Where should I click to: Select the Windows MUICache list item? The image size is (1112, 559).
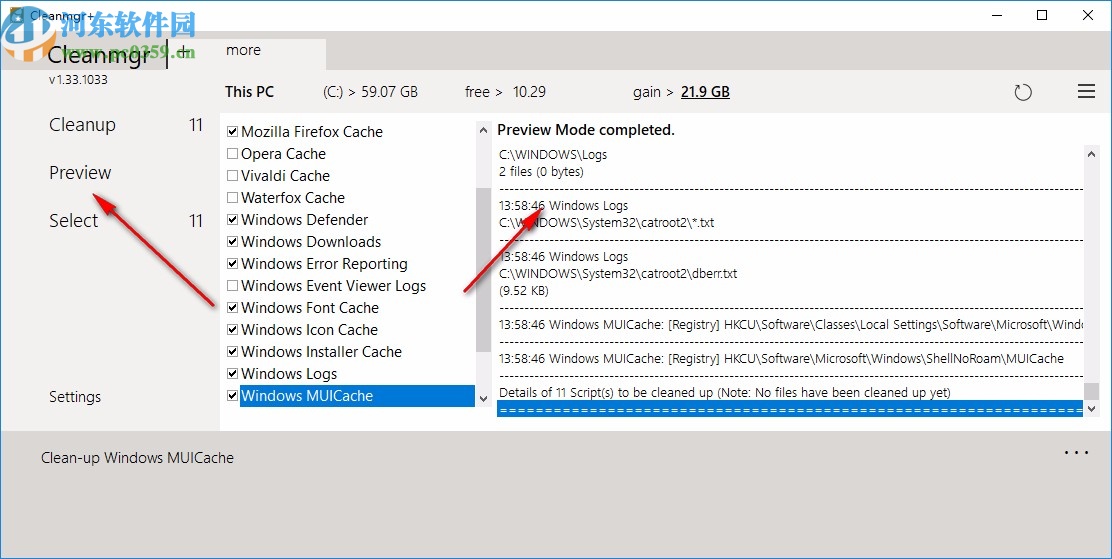[357, 396]
